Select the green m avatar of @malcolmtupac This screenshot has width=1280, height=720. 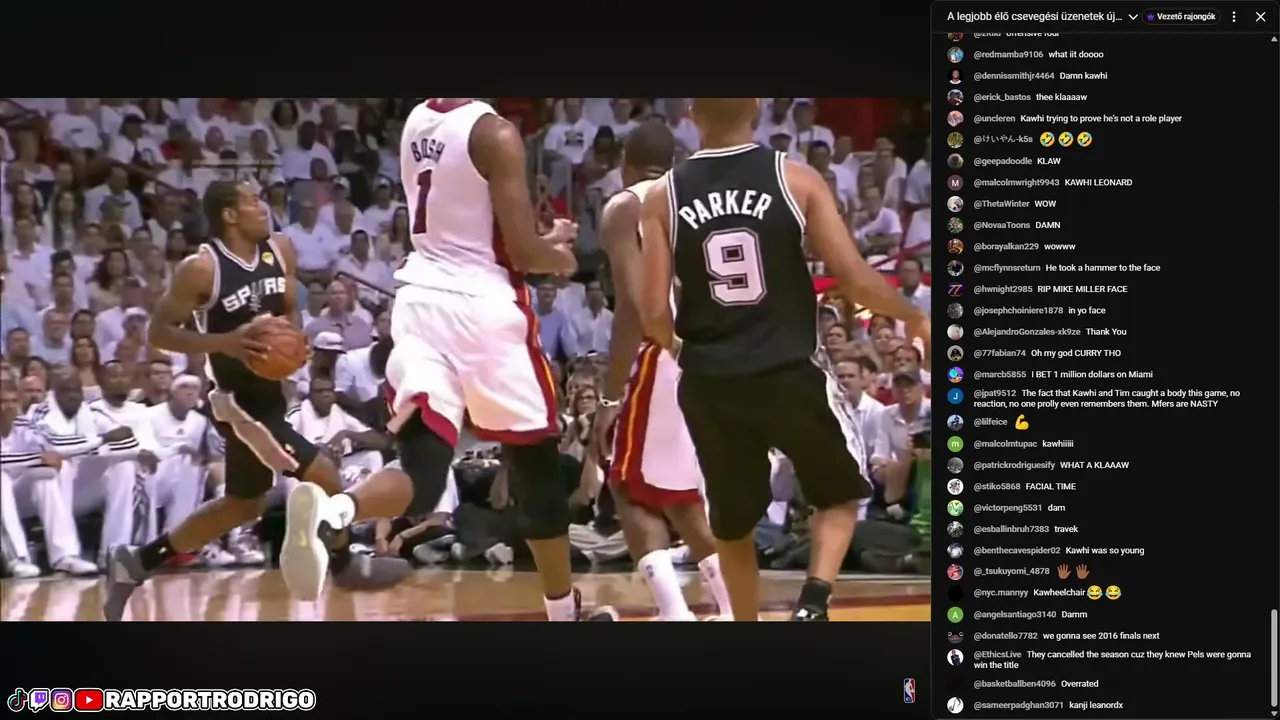click(x=955, y=444)
